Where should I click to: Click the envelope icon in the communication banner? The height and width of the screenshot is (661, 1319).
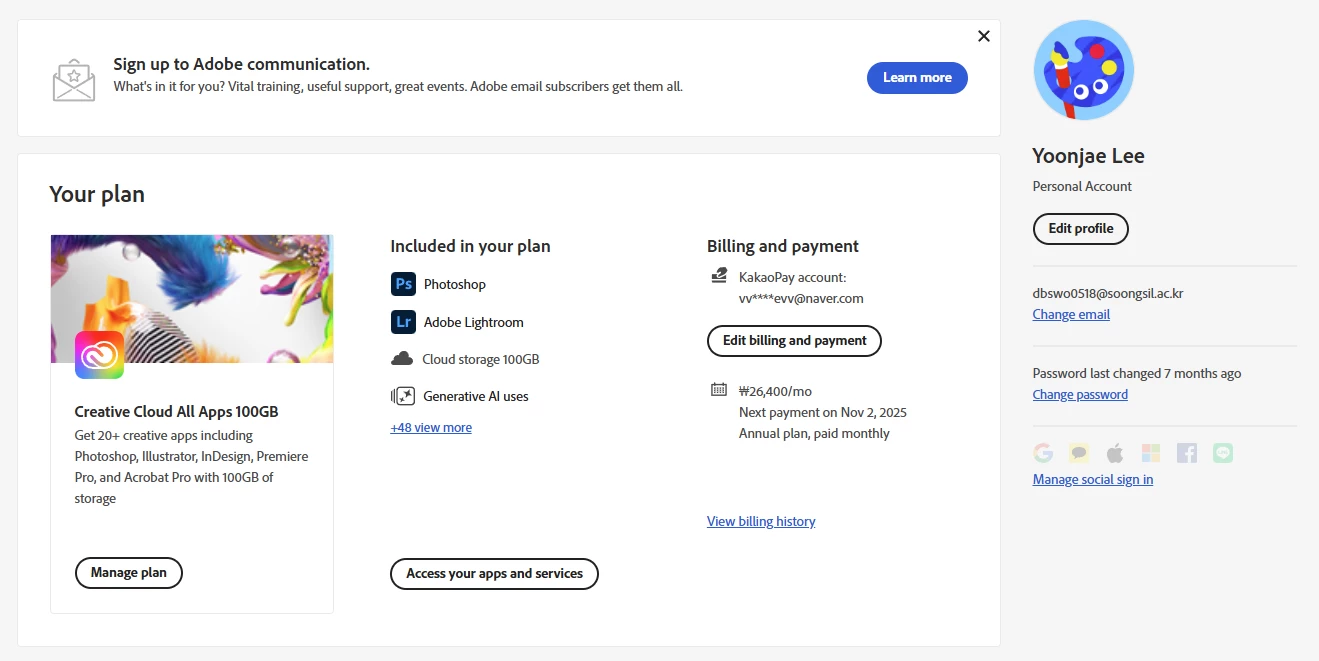tap(74, 80)
